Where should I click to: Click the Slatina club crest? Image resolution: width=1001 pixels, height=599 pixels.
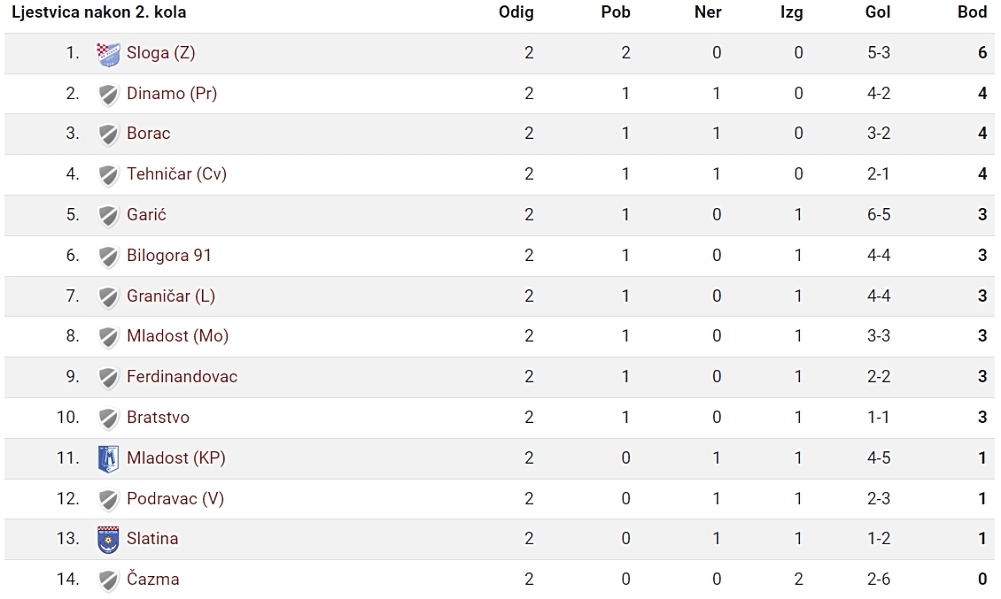coord(109,540)
